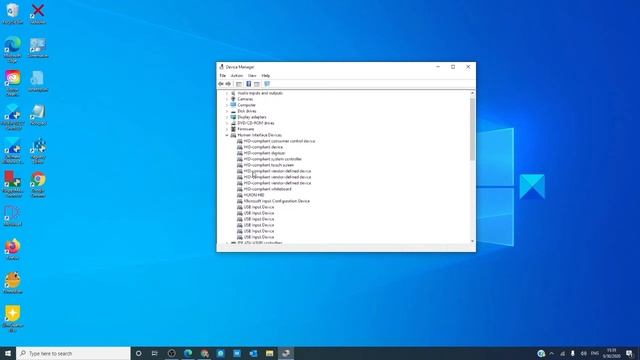Select the Human Interface Devices category label
The image size is (640, 360).
pos(260,135)
